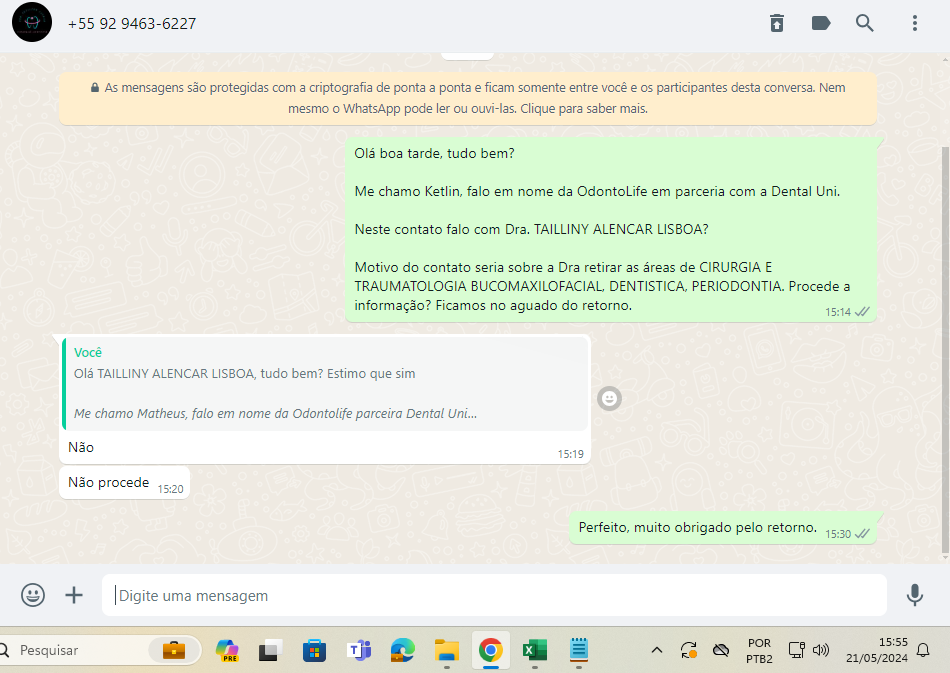Open Excel from the taskbar

click(535, 650)
